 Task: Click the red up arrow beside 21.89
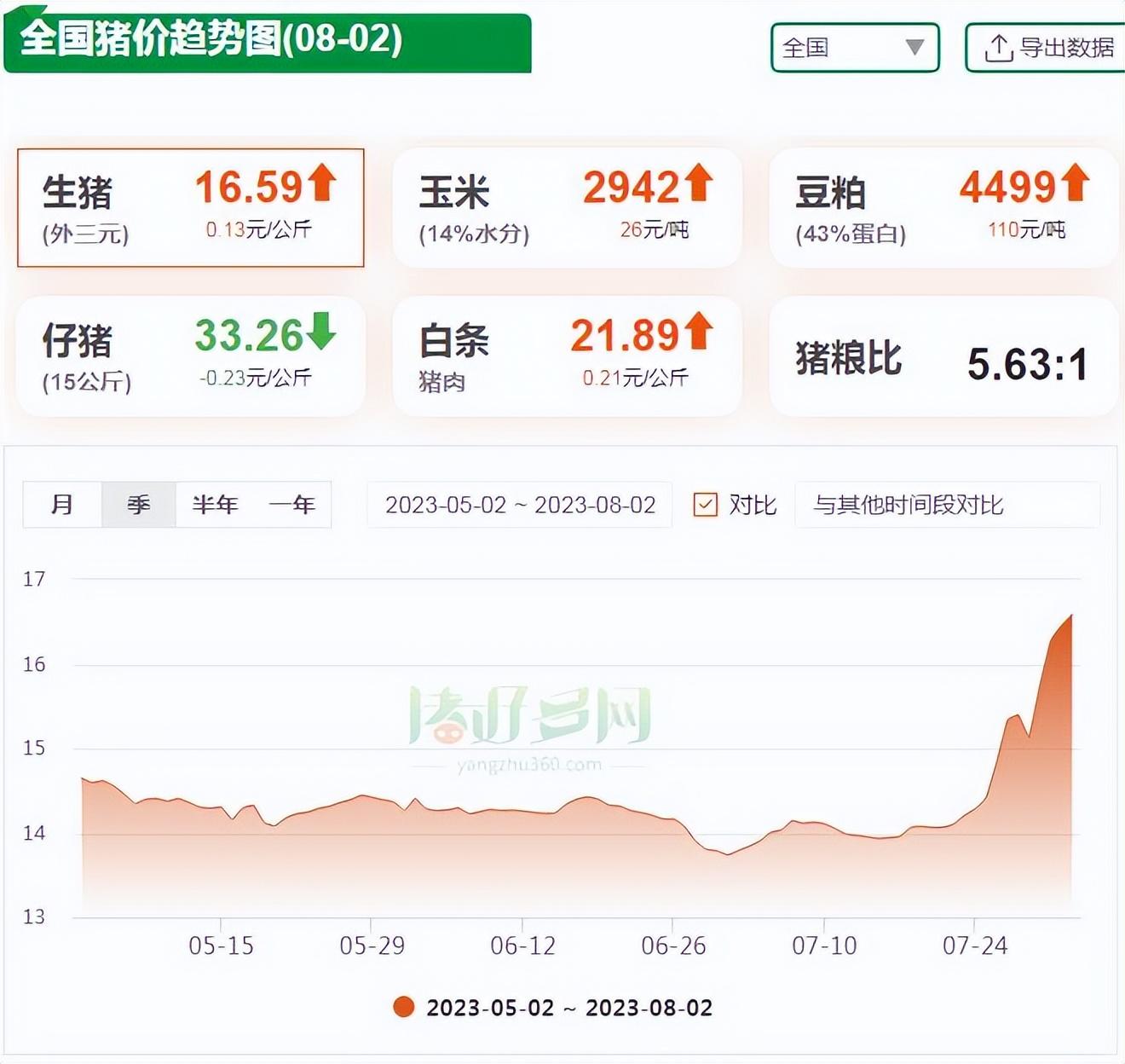pos(699,332)
